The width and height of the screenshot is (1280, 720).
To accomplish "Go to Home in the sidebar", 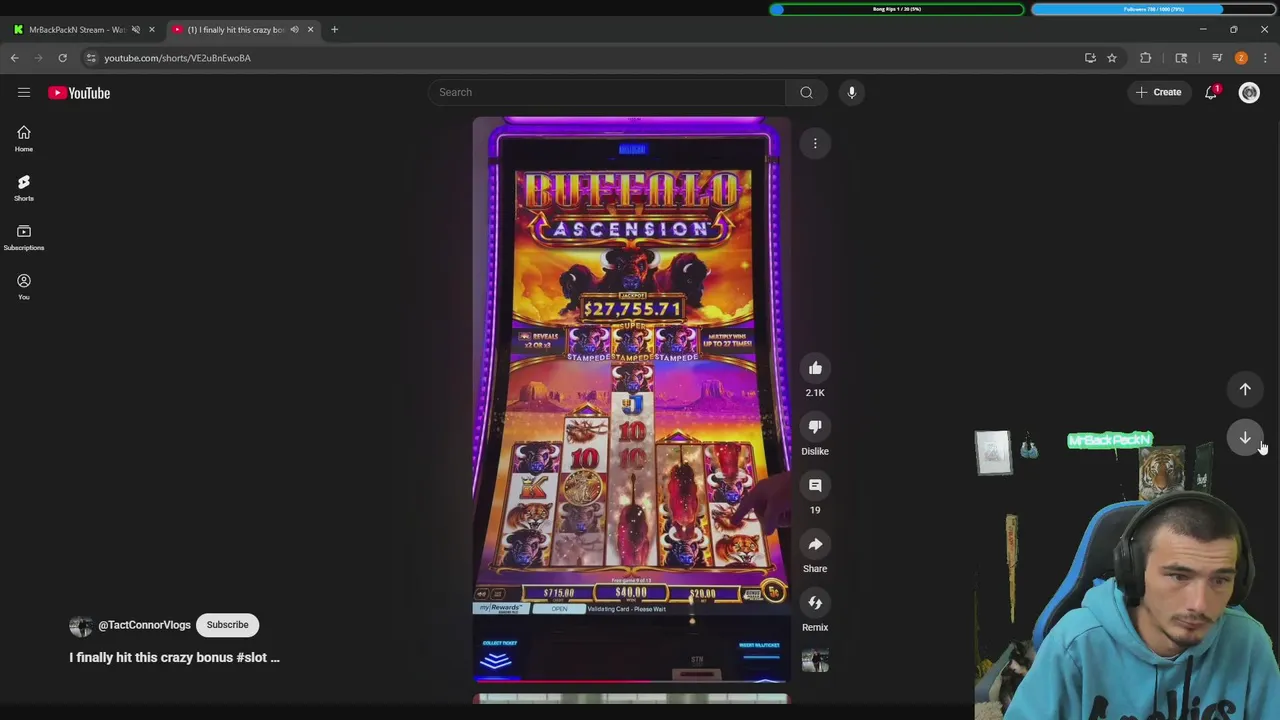I will (x=24, y=138).
